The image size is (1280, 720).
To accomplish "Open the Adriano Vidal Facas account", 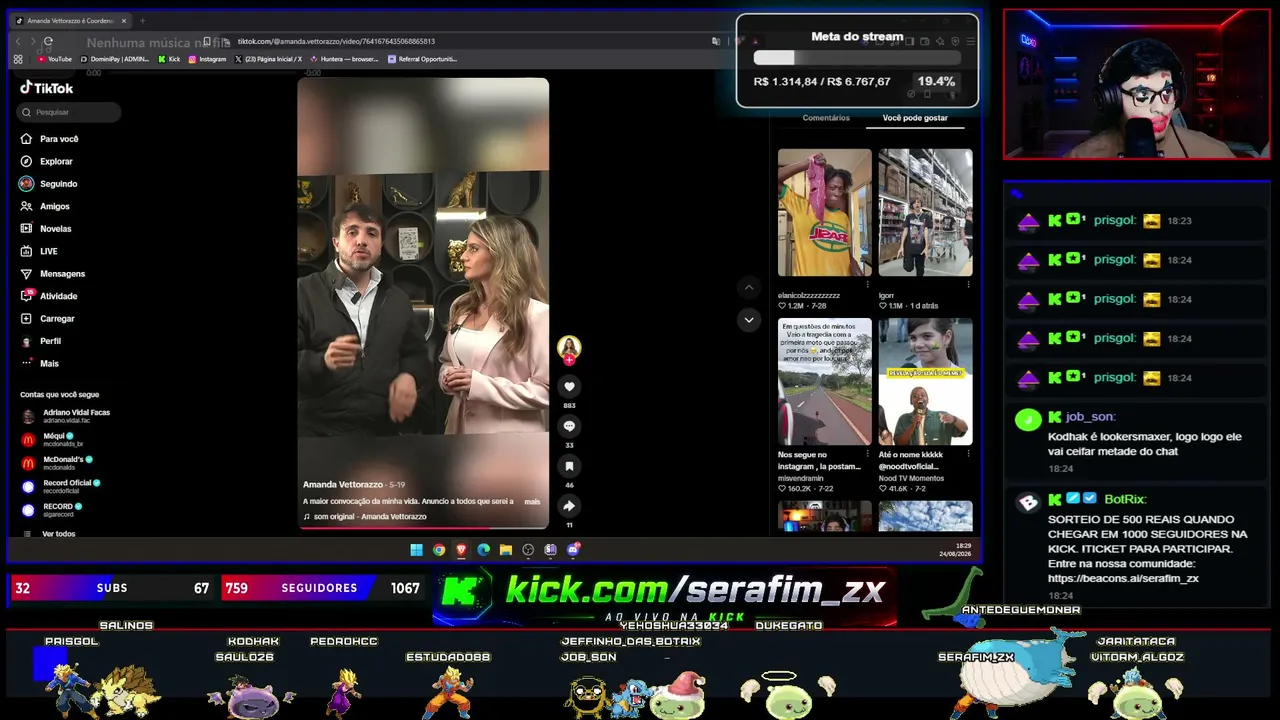I will pyautogui.click(x=65, y=416).
